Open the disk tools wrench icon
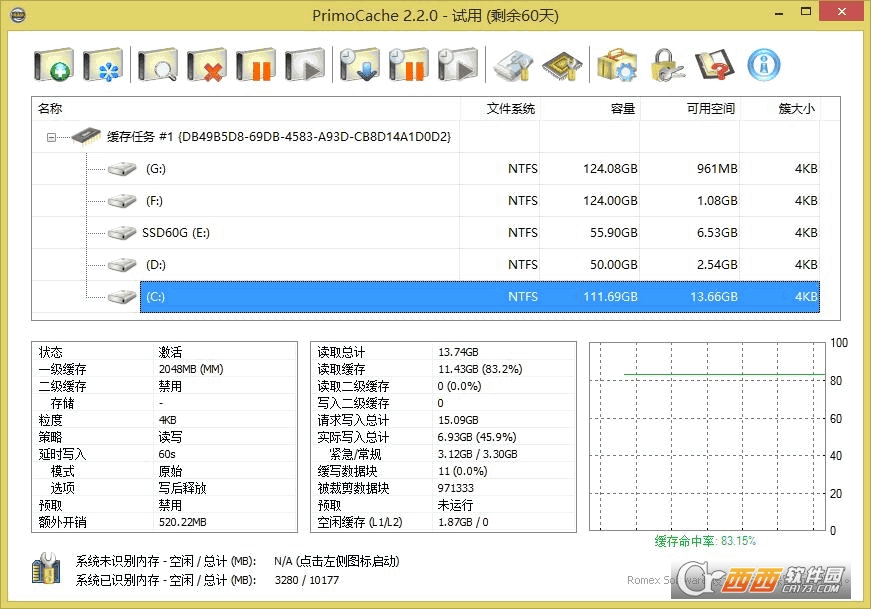The width and height of the screenshot is (871, 609). (513, 65)
